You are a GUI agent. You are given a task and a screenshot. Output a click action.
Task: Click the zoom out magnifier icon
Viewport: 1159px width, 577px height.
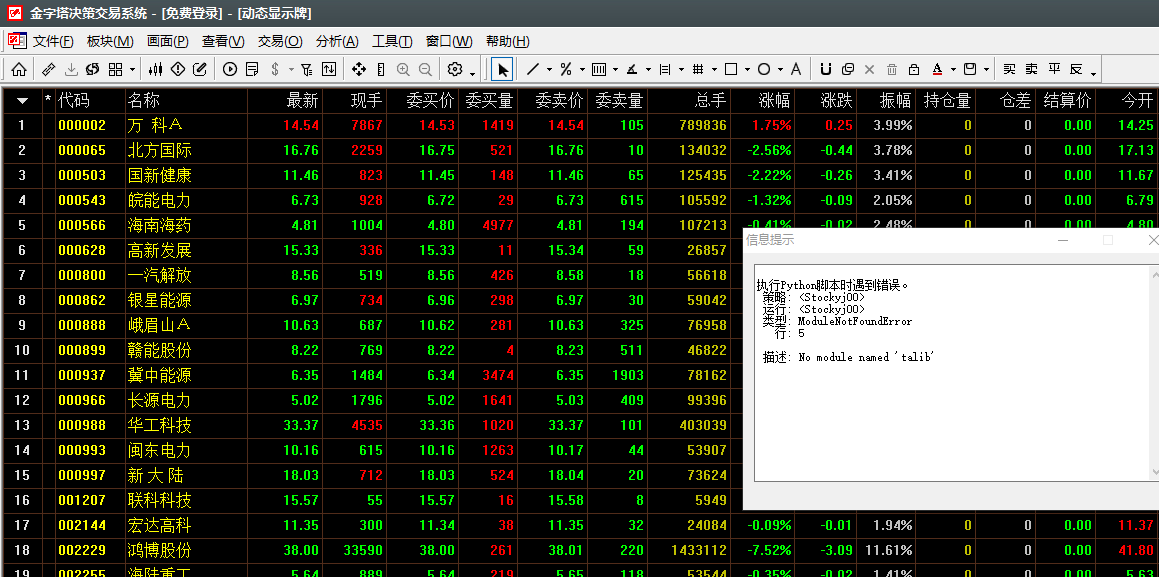[x=425, y=69]
